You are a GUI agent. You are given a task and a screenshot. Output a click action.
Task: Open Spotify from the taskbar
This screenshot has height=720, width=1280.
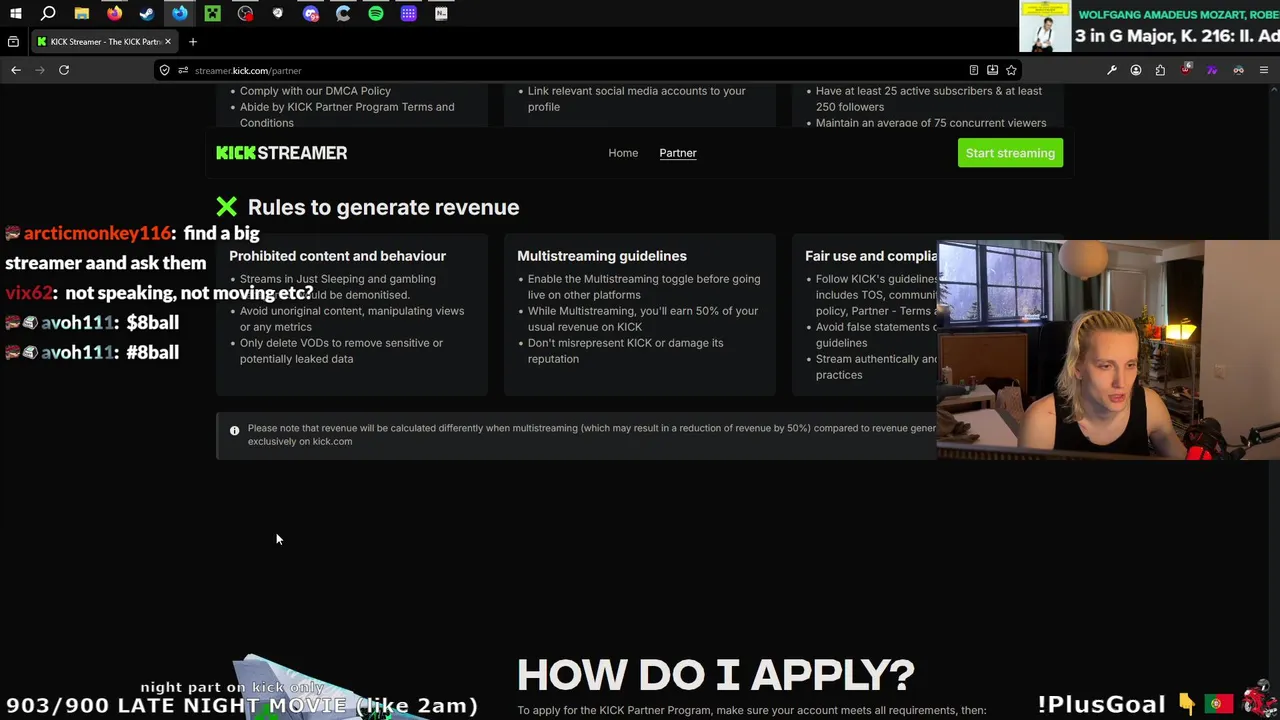pyautogui.click(x=376, y=14)
